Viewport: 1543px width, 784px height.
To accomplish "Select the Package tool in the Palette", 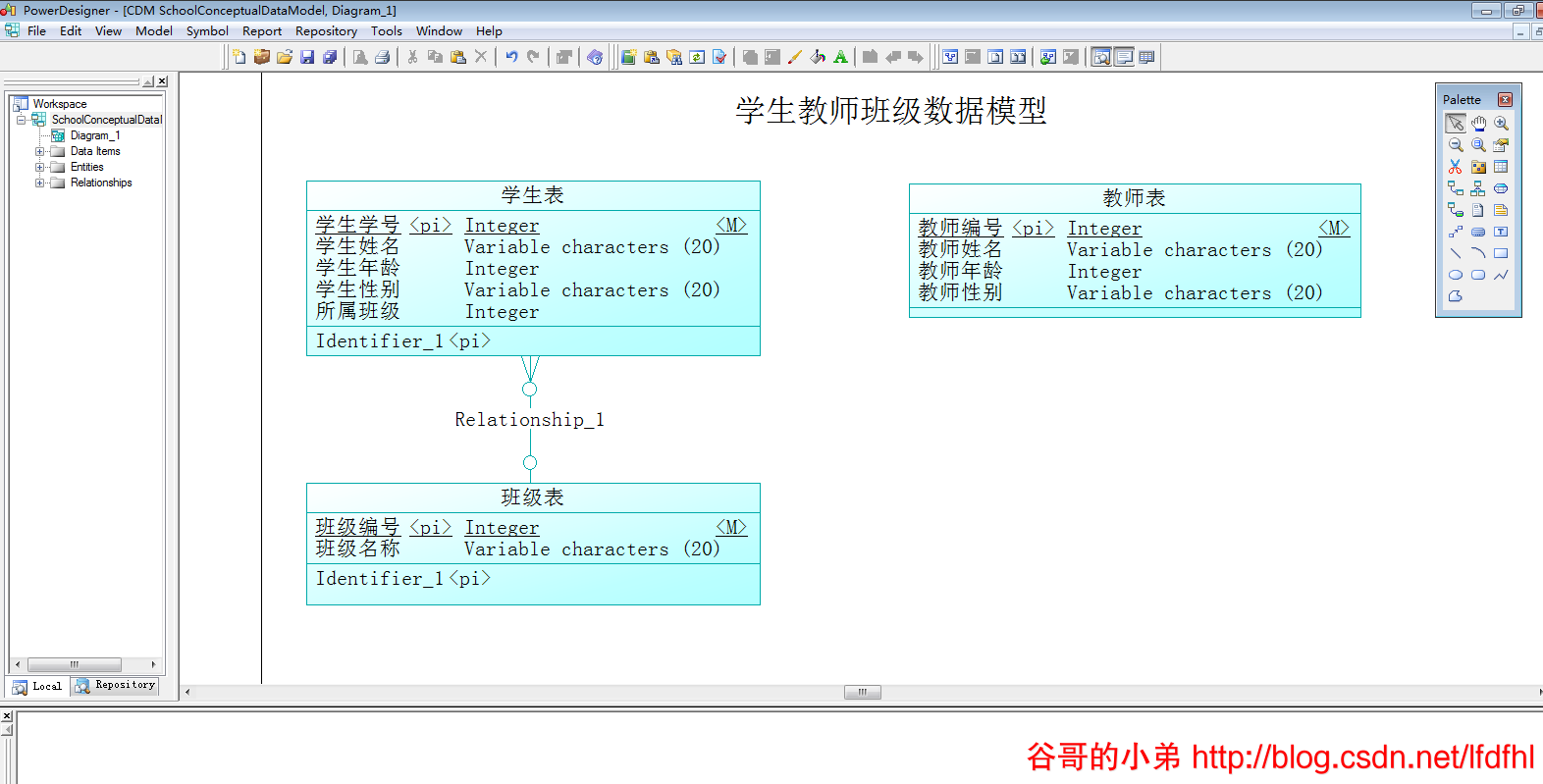I will click(1478, 167).
